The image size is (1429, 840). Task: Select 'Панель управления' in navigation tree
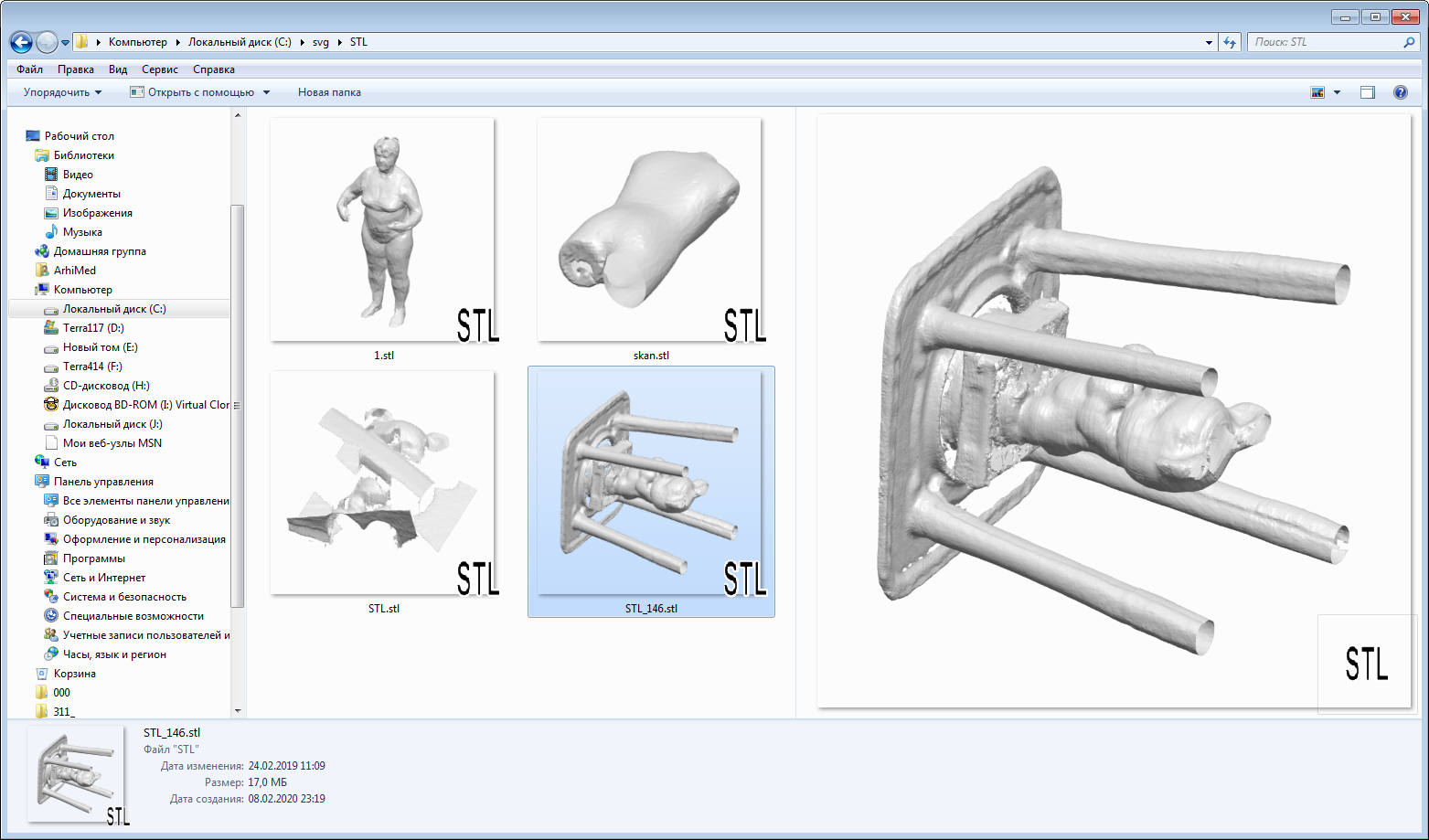(103, 482)
